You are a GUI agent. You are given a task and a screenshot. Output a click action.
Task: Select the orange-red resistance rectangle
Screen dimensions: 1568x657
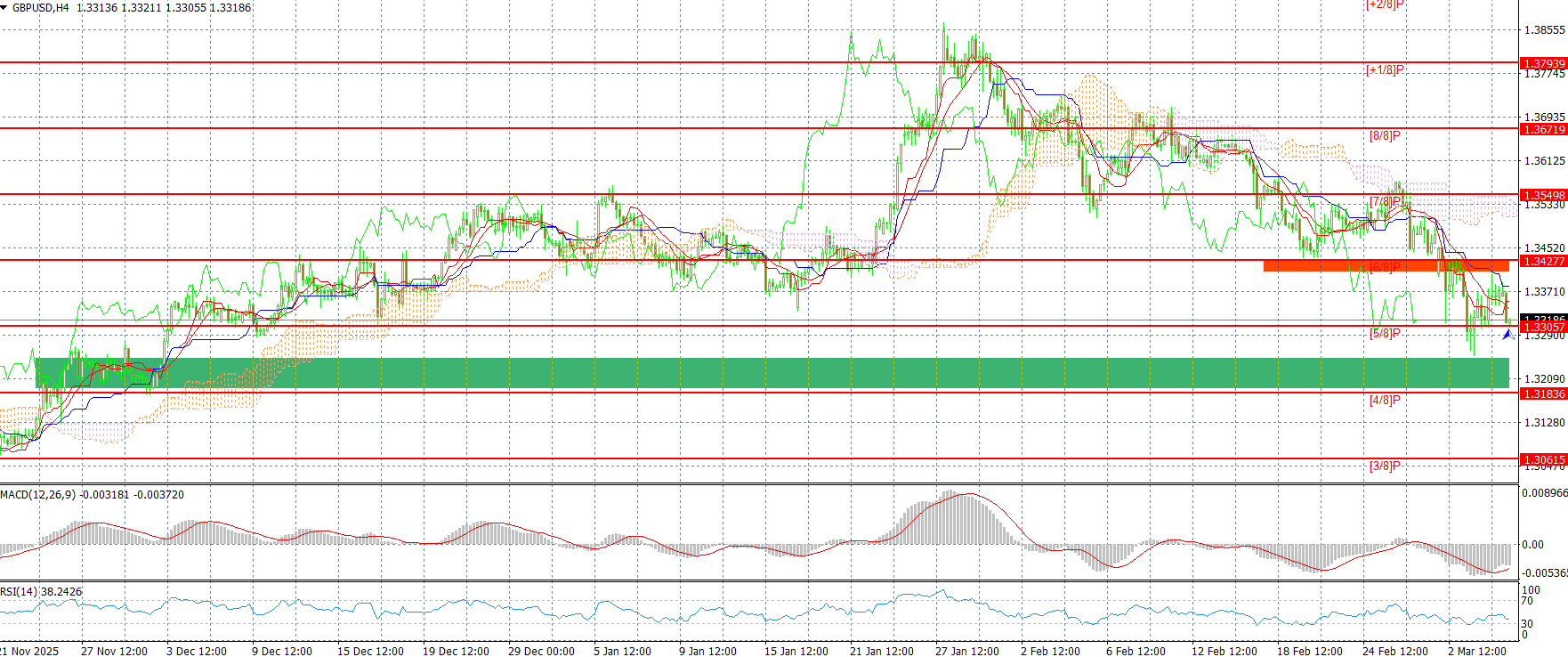tap(1386, 265)
